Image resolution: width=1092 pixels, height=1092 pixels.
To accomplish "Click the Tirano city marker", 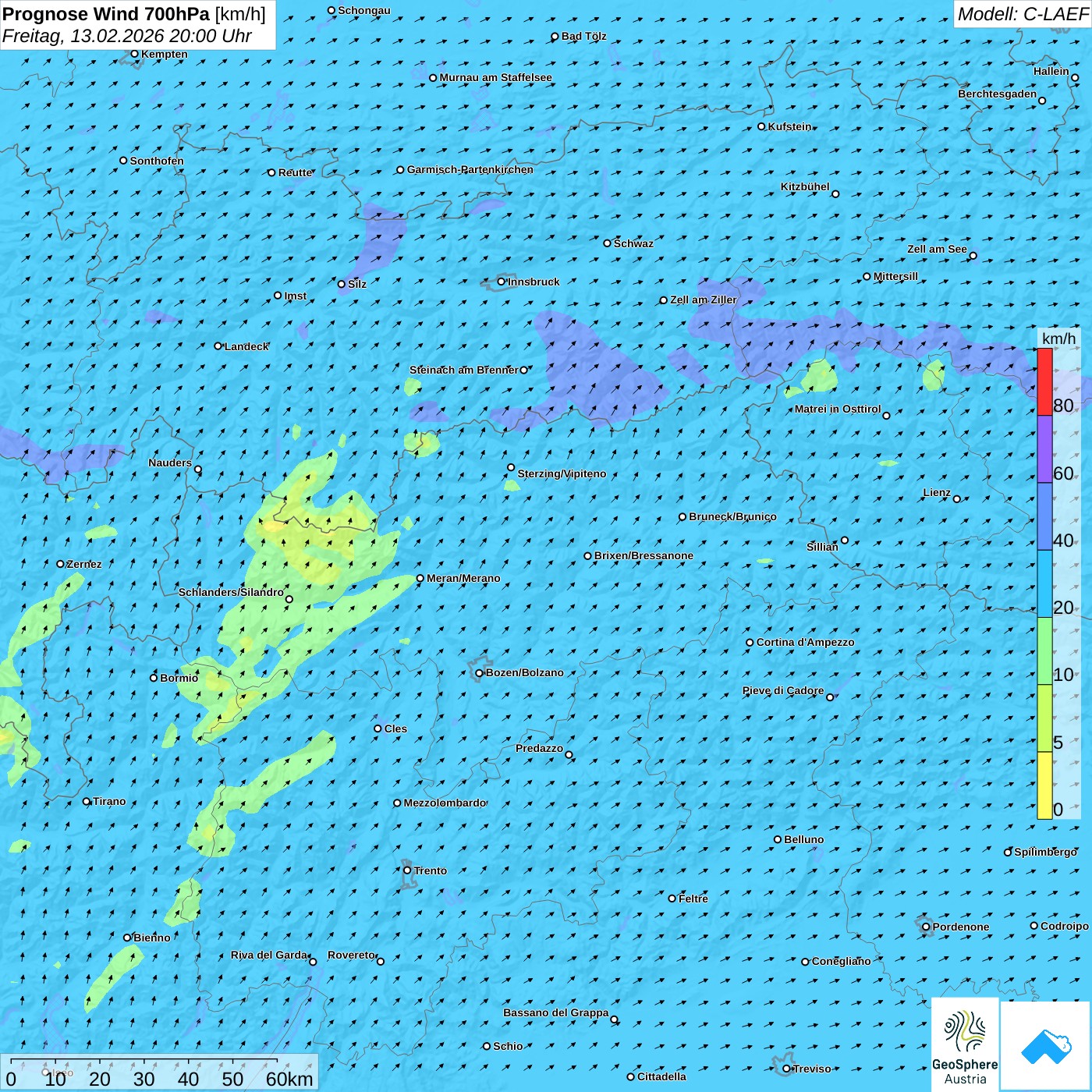I will (87, 801).
